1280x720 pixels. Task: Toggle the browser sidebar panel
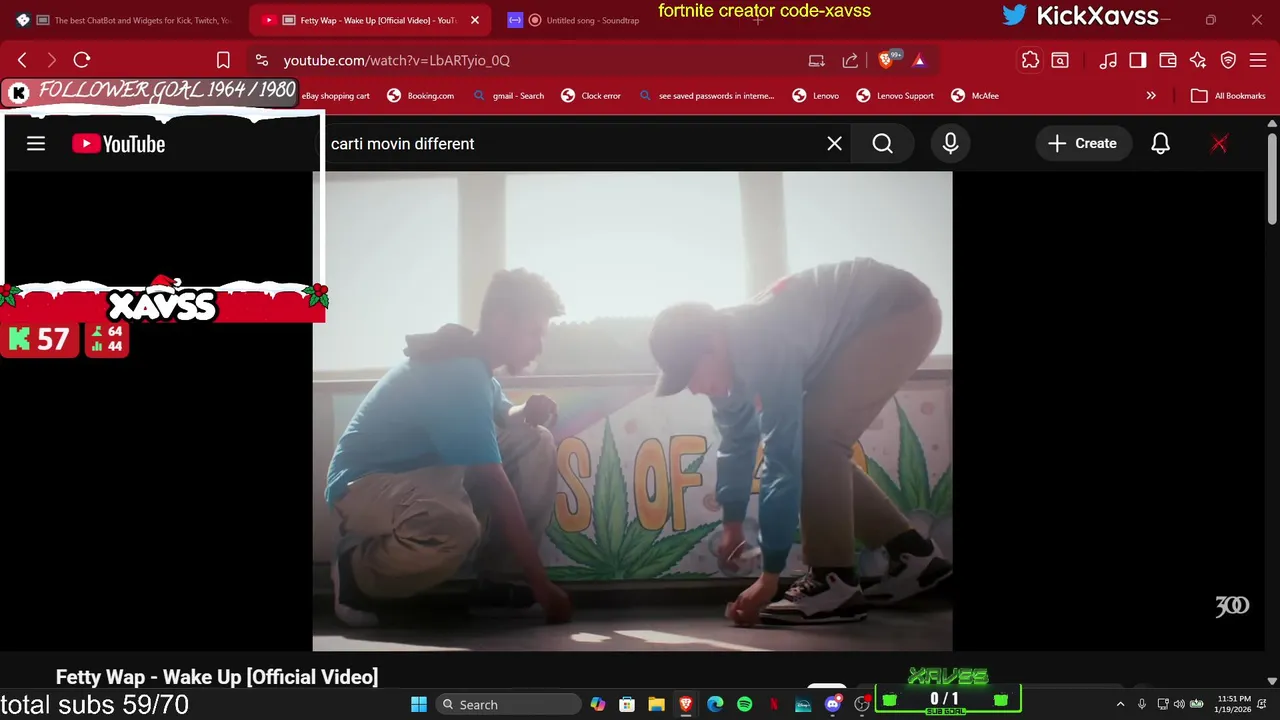pos(1138,60)
